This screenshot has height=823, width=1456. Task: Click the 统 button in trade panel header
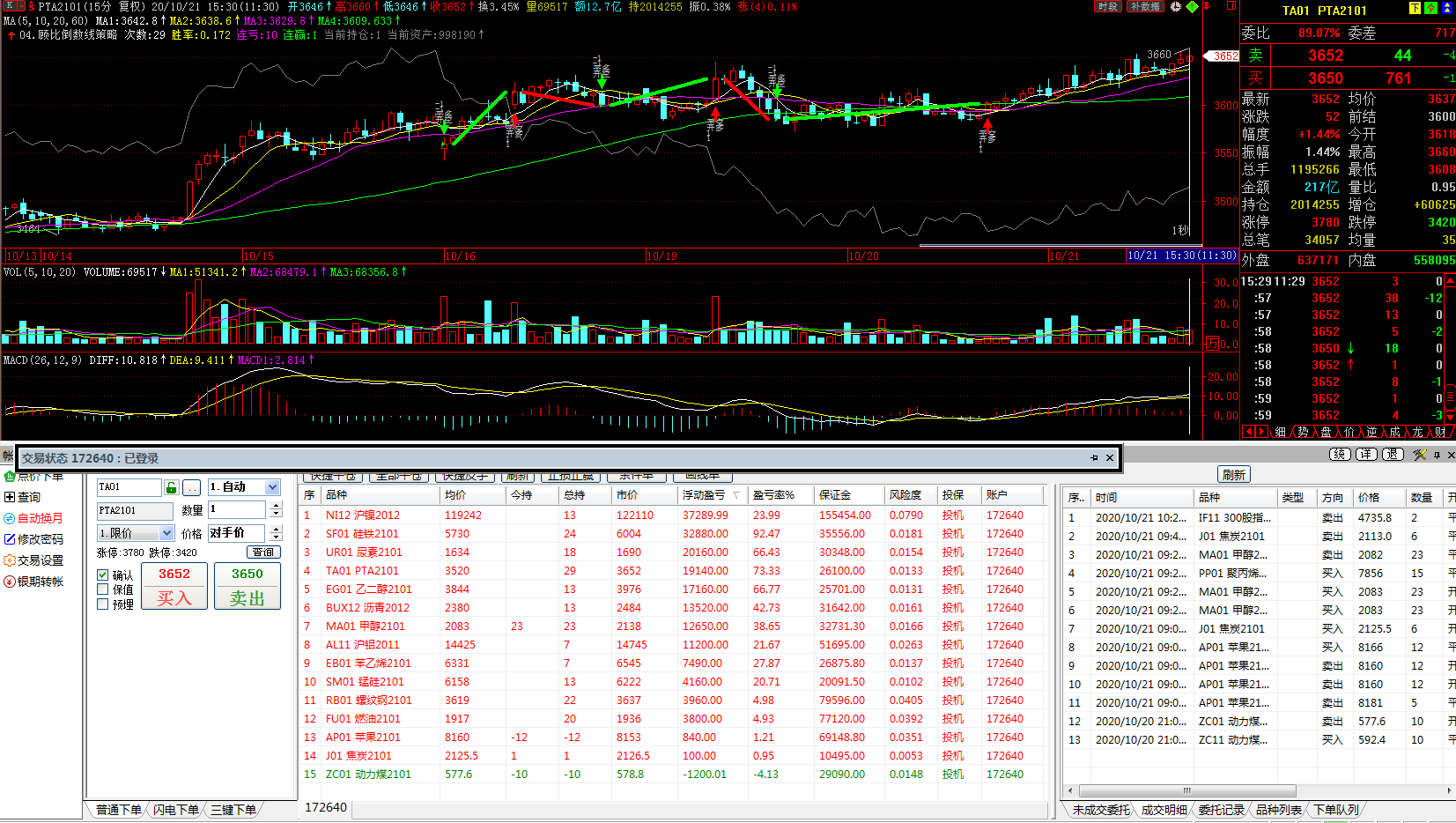coord(1340,455)
